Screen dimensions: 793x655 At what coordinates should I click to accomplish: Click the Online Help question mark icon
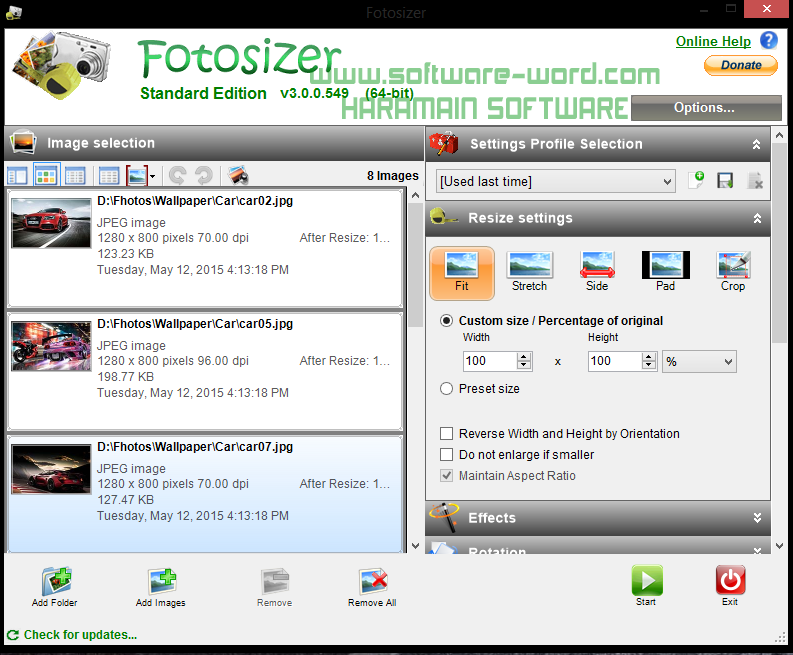pyautogui.click(x=769, y=40)
